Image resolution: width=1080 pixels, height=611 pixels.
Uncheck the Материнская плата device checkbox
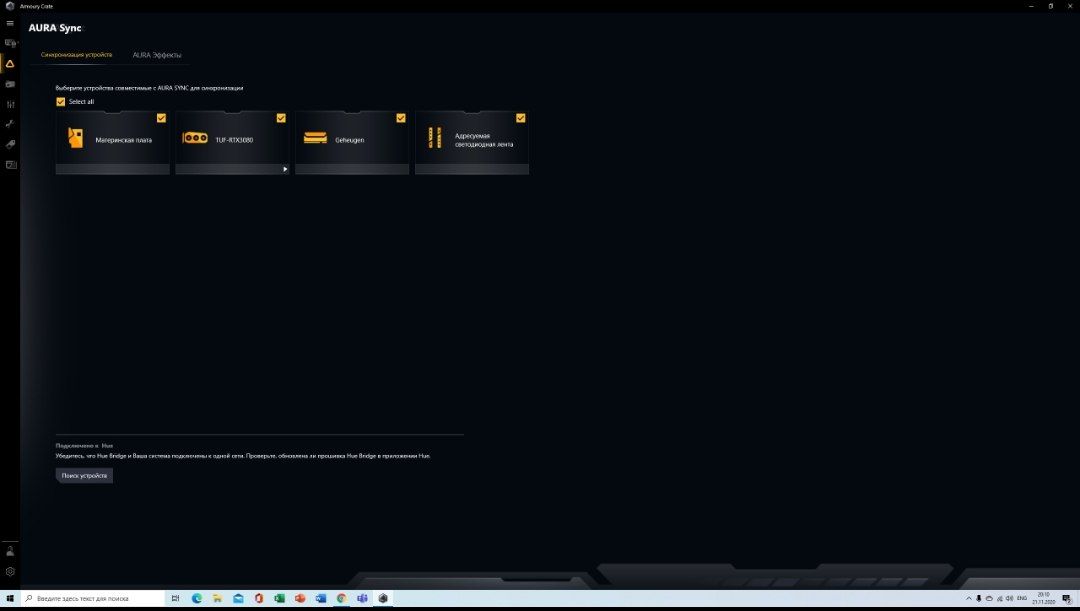pyautogui.click(x=161, y=118)
